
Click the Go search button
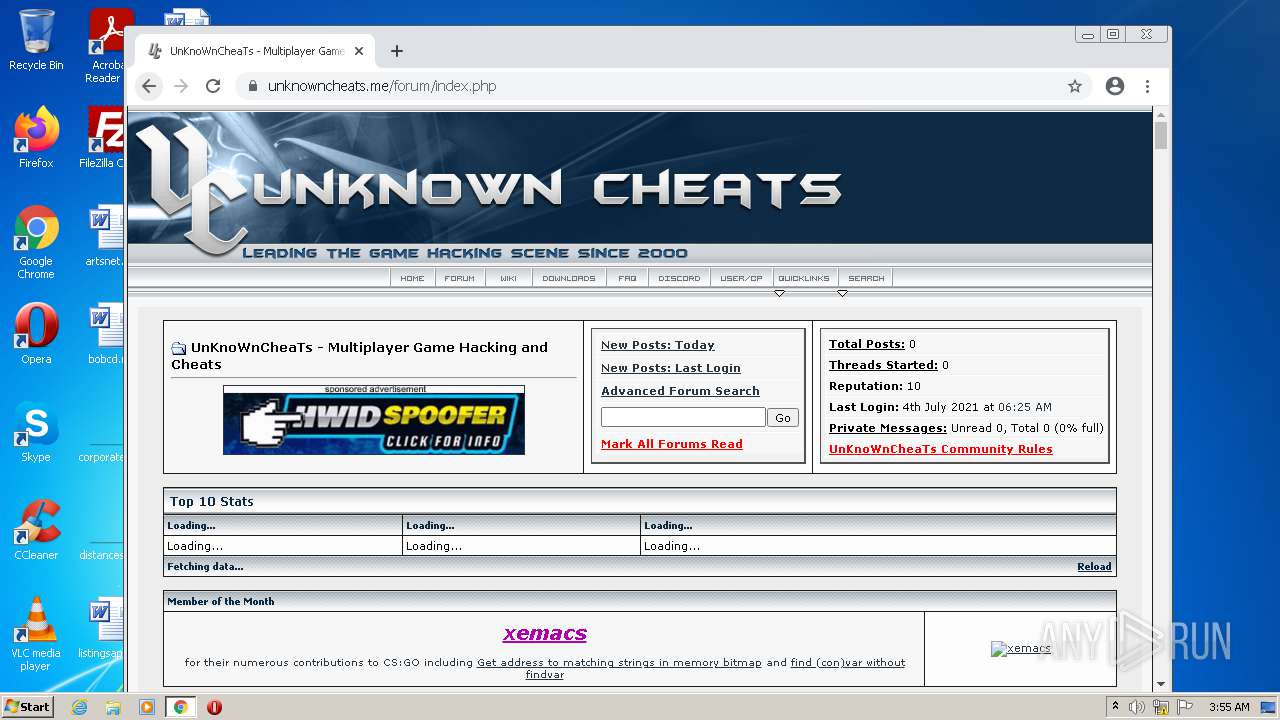[783, 418]
